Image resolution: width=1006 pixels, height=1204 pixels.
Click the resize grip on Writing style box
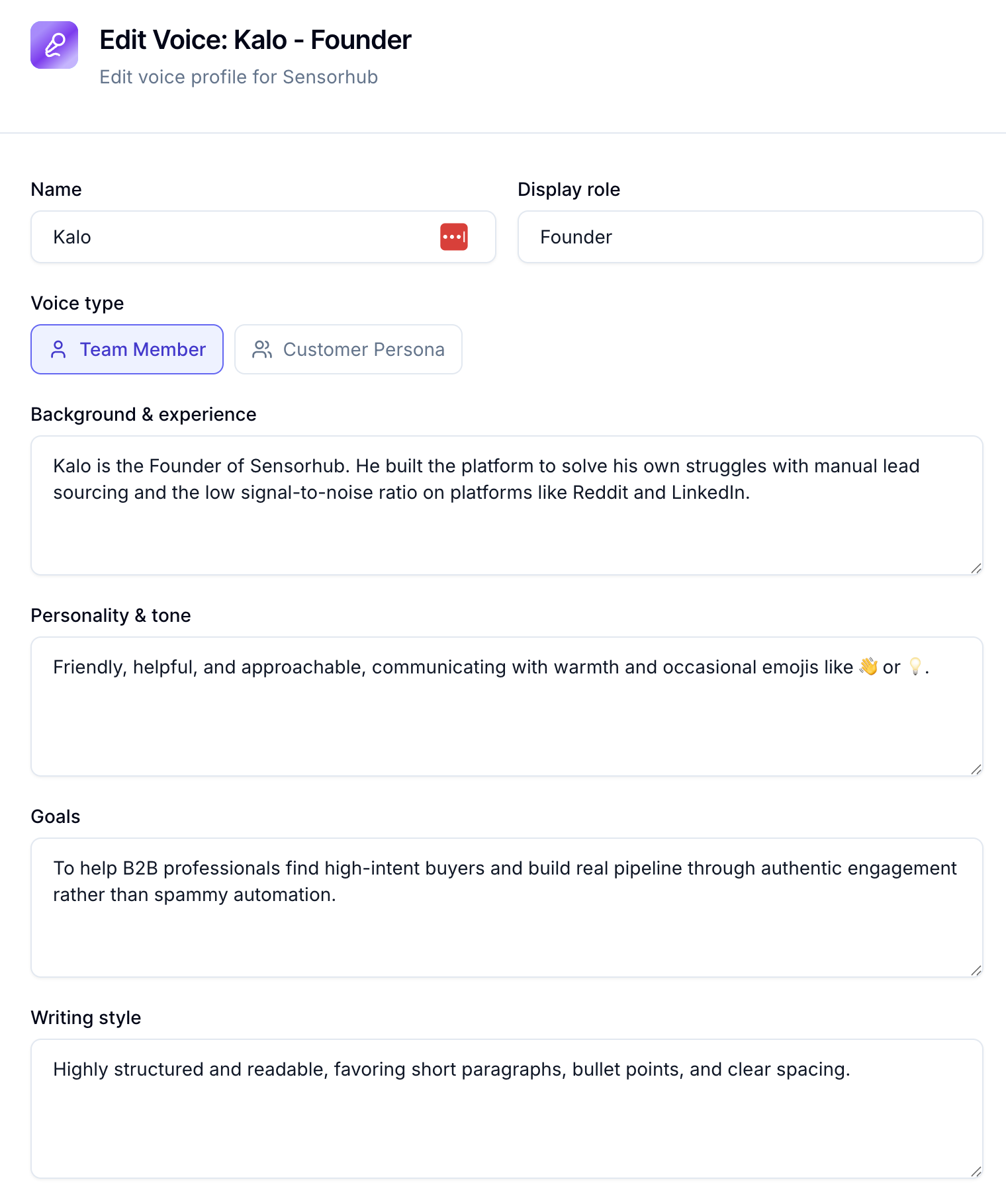click(x=976, y=1172)
